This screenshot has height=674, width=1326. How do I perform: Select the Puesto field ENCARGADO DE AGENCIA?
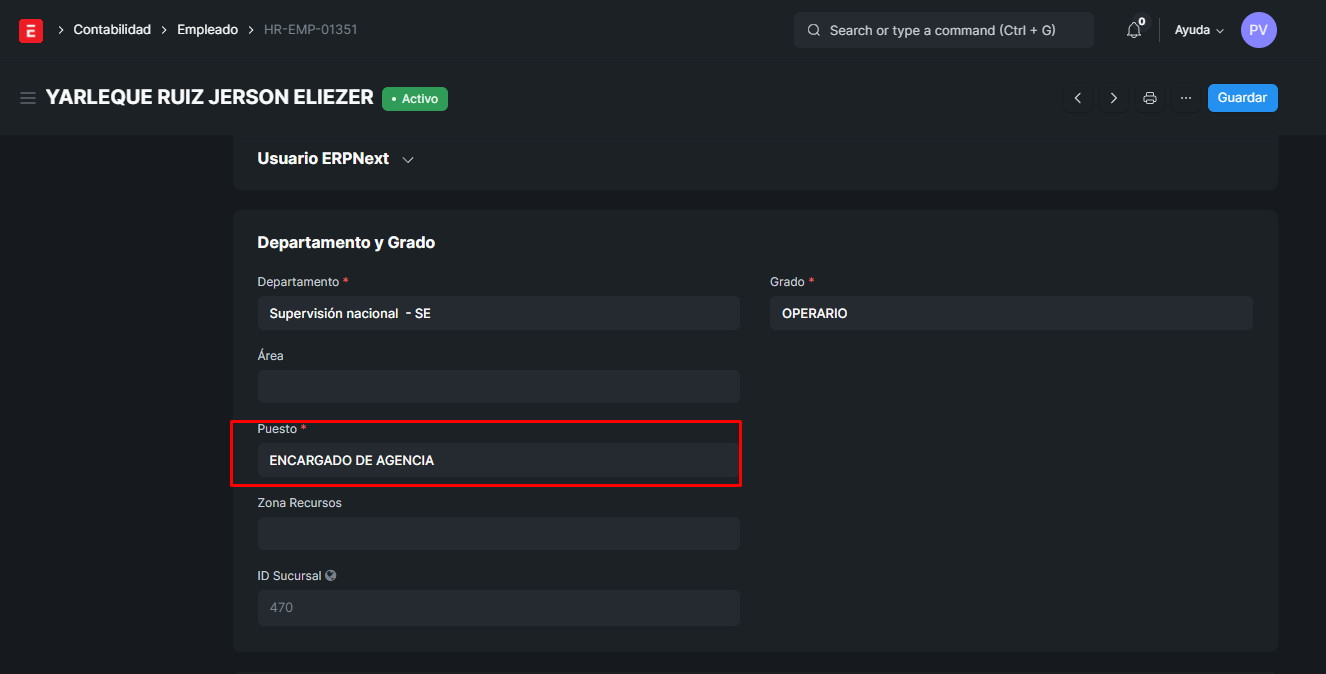pos(498,460)
